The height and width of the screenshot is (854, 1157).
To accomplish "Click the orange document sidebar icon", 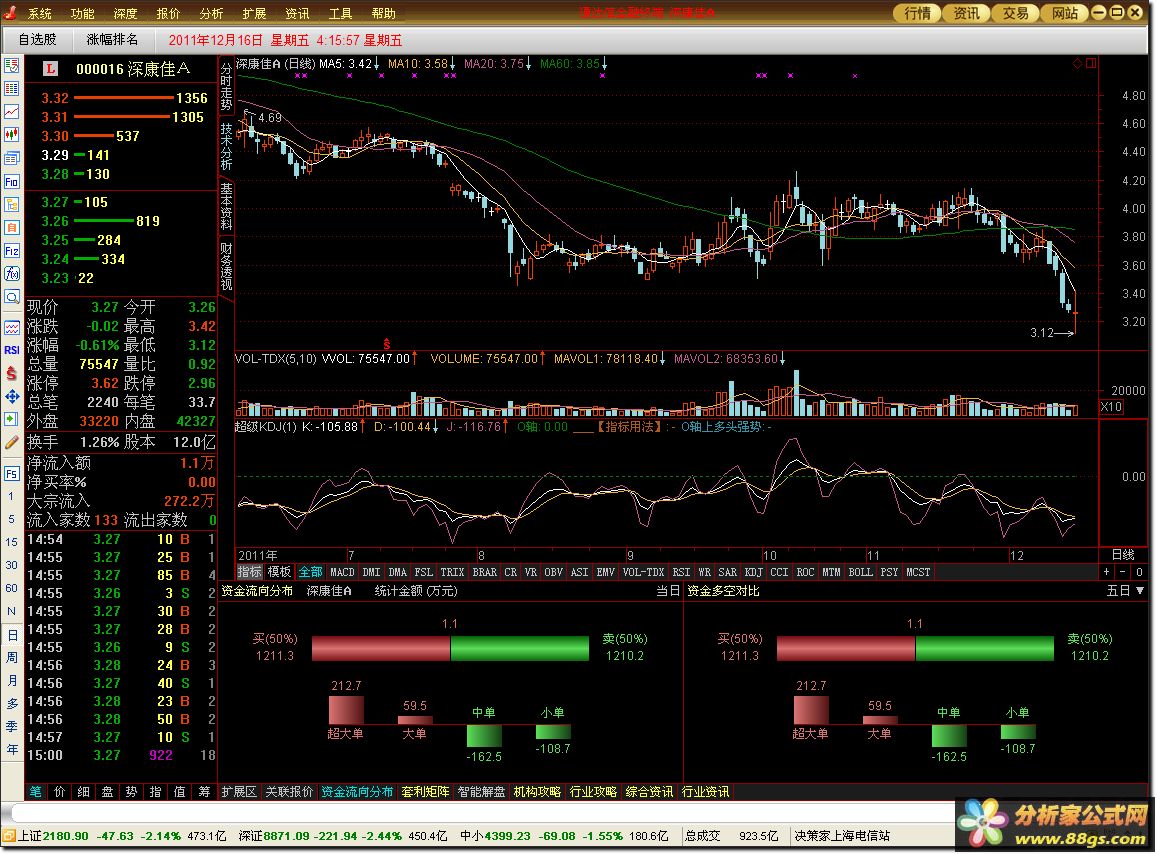I will click(11, 227).
